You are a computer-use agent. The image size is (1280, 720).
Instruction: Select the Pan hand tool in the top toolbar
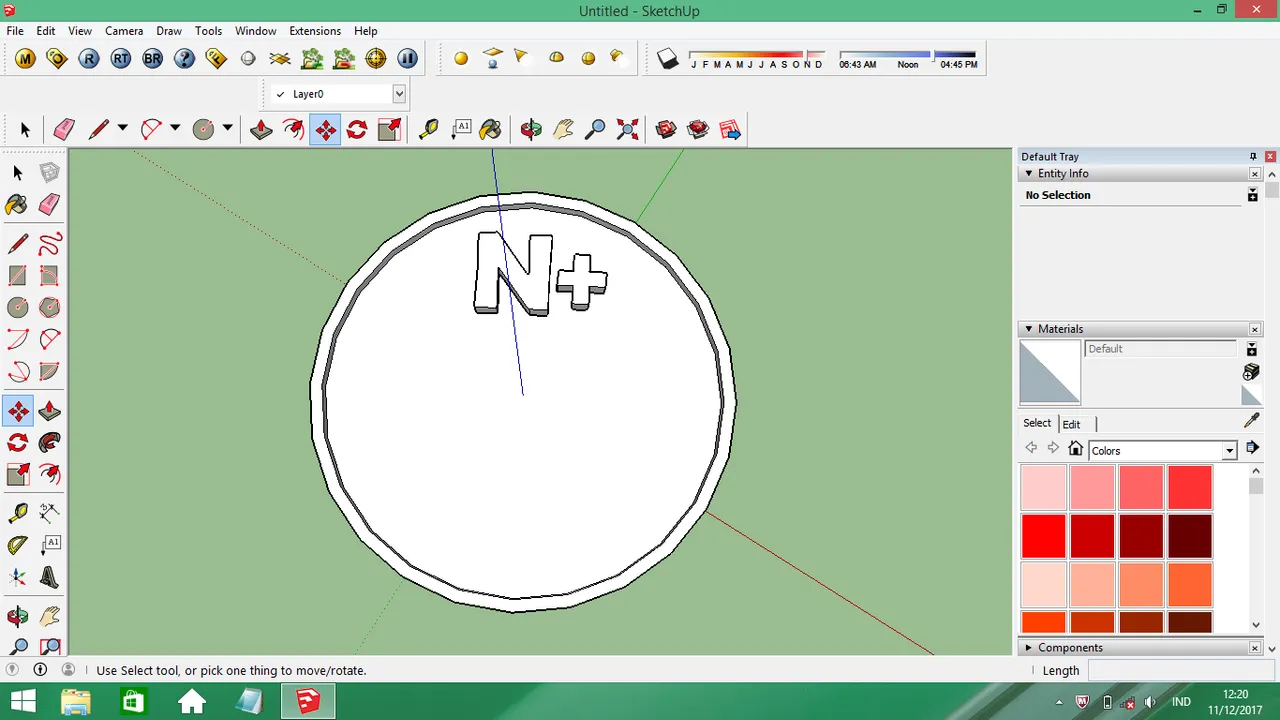coord(563,129)
